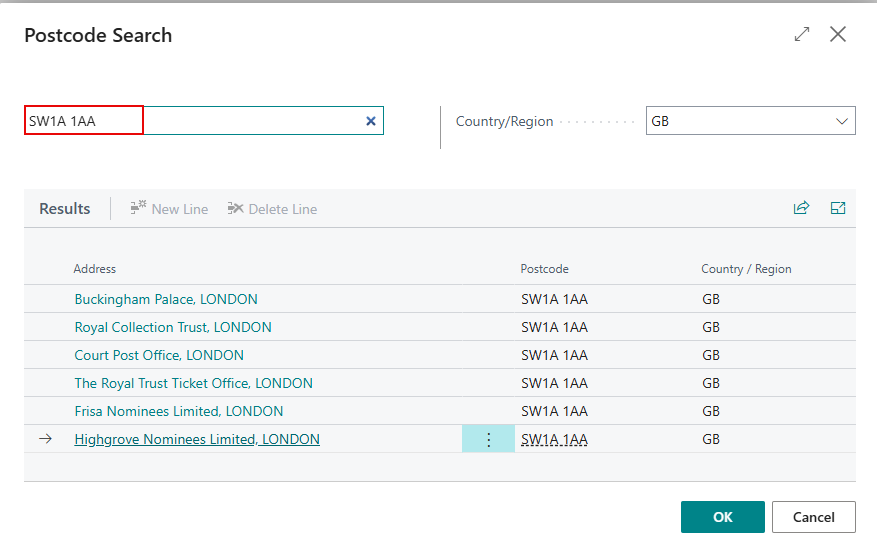Click postcode cell of Royal Collection Trust row
Image resolution: width=877 pixels, height=554 pixels.
554,327
